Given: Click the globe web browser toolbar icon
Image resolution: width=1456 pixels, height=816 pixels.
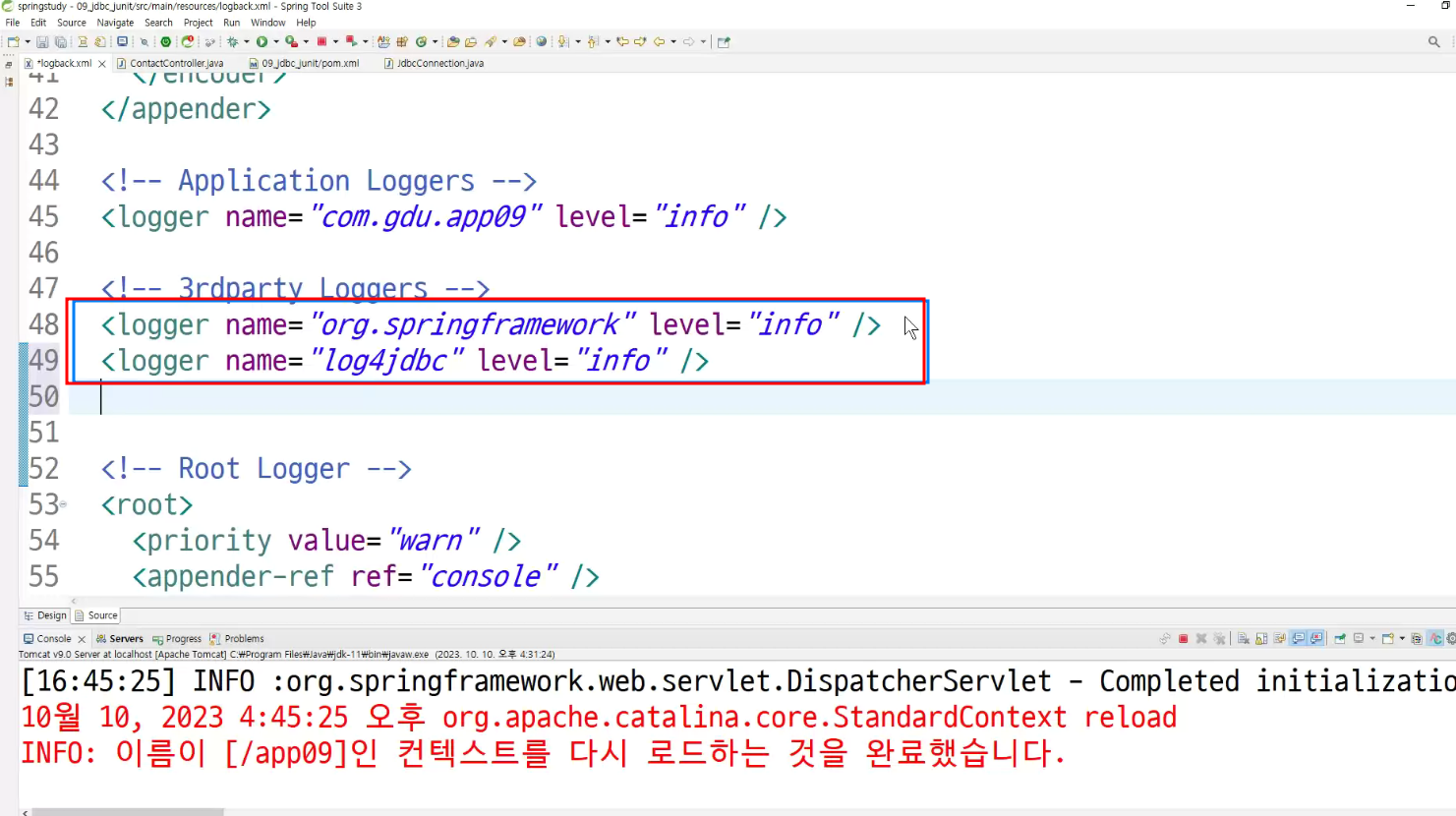Looking at the screenshot, I should (541, 41).
